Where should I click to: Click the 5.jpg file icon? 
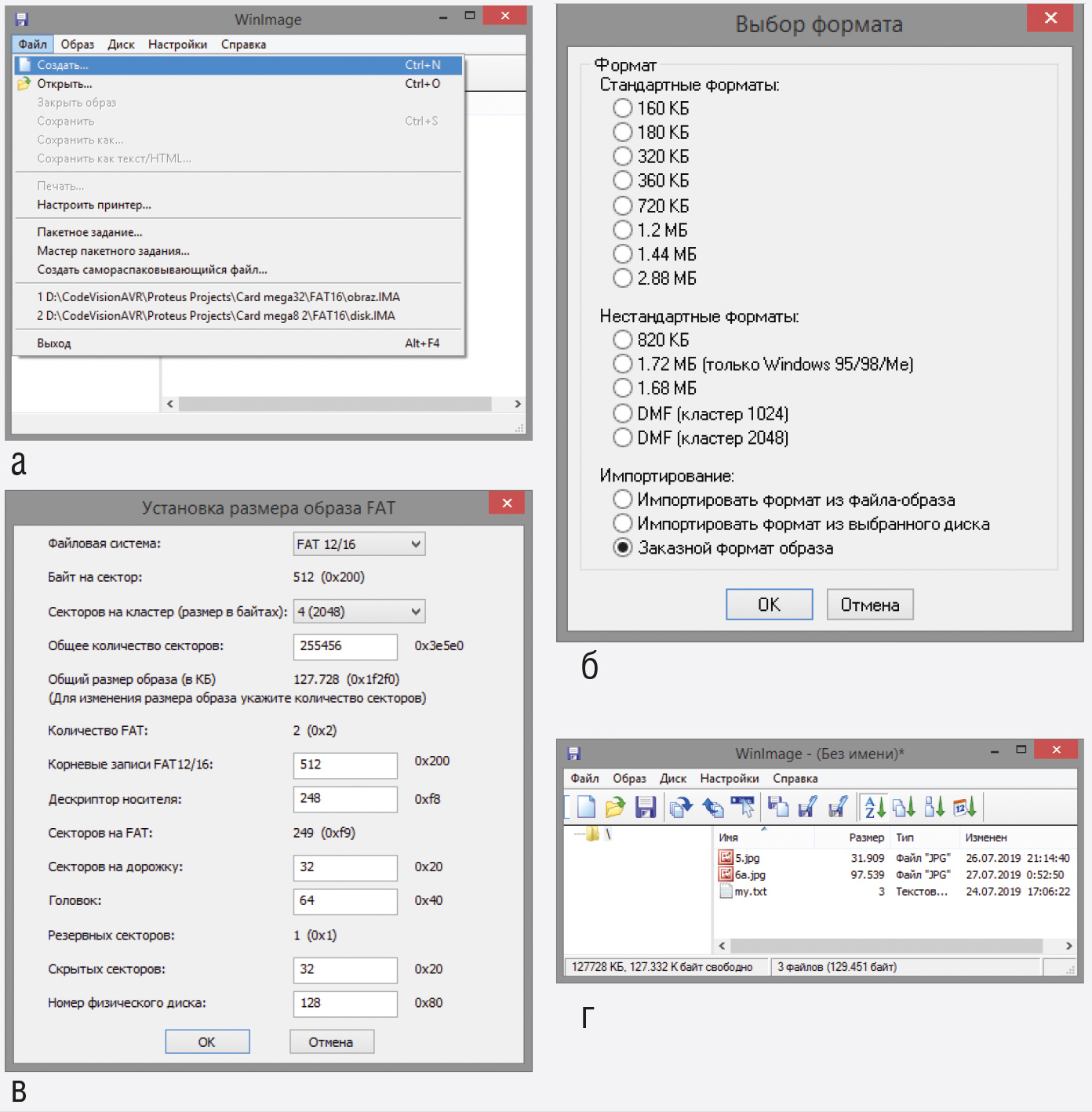pyautogui.click(x=726, y=858)
